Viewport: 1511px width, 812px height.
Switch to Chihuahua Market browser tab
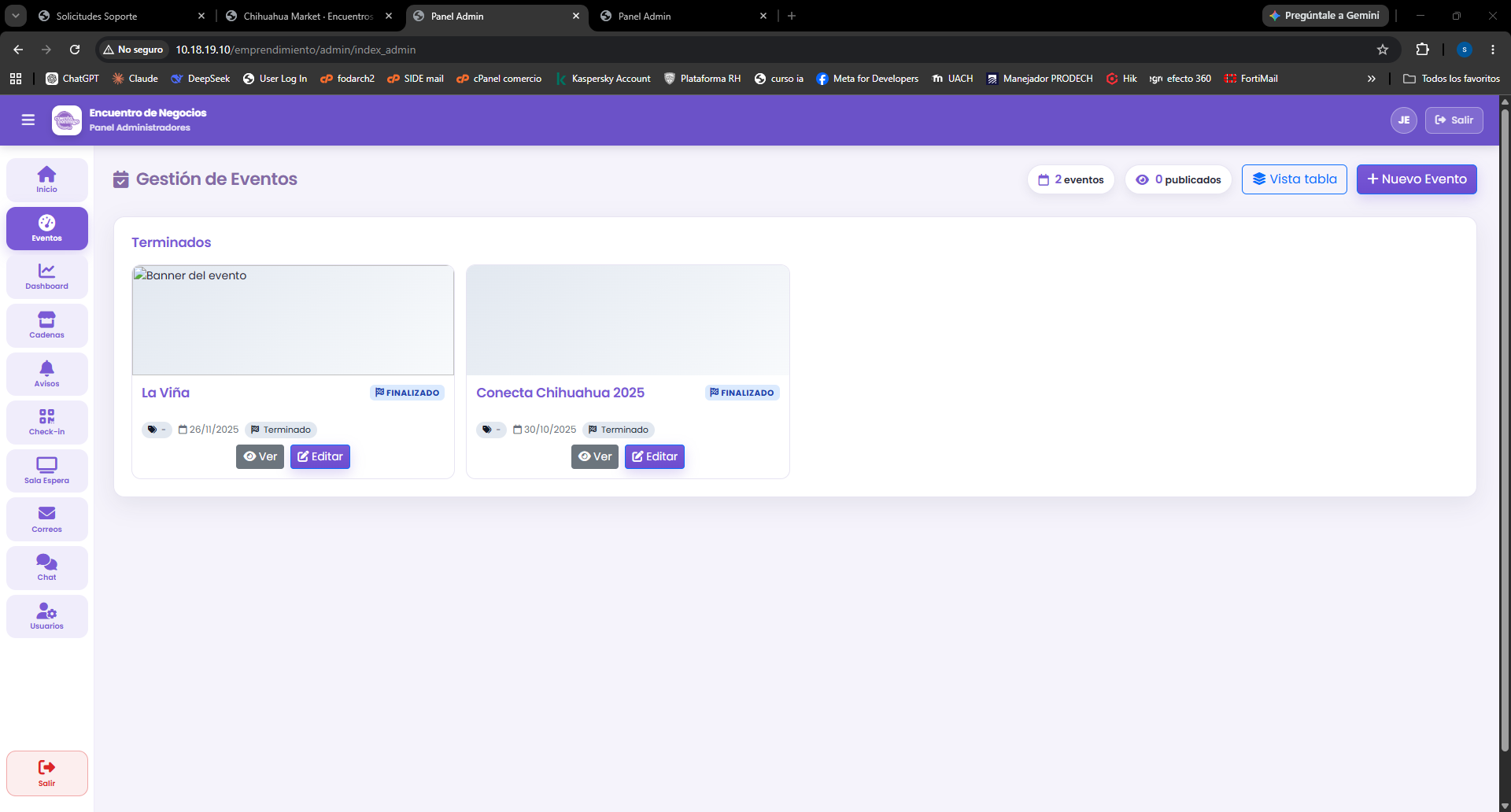click(308, 16)
